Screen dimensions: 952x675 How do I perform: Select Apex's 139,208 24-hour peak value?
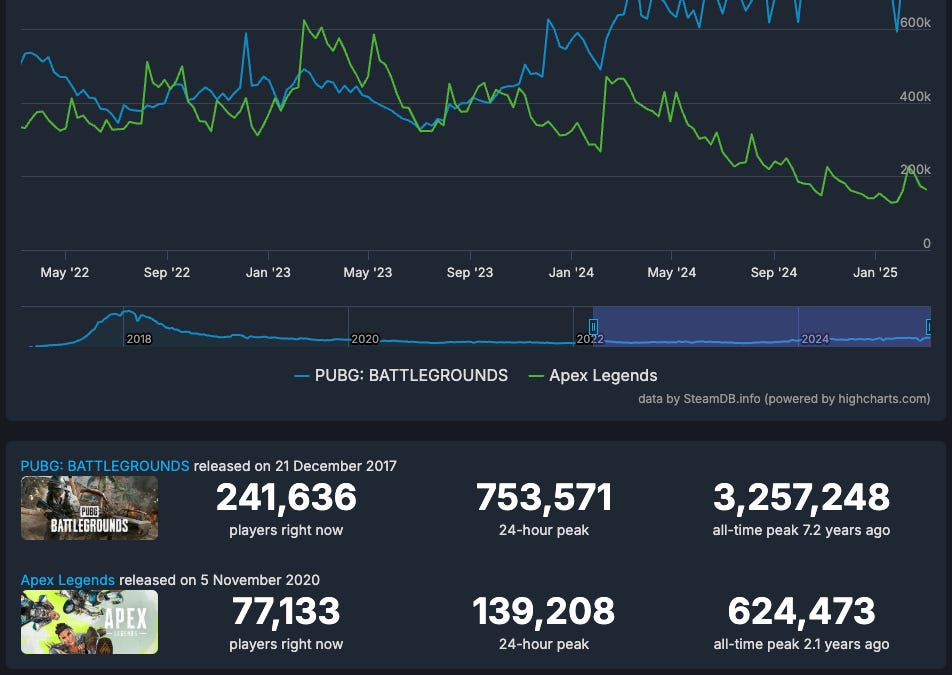[544, 611]
